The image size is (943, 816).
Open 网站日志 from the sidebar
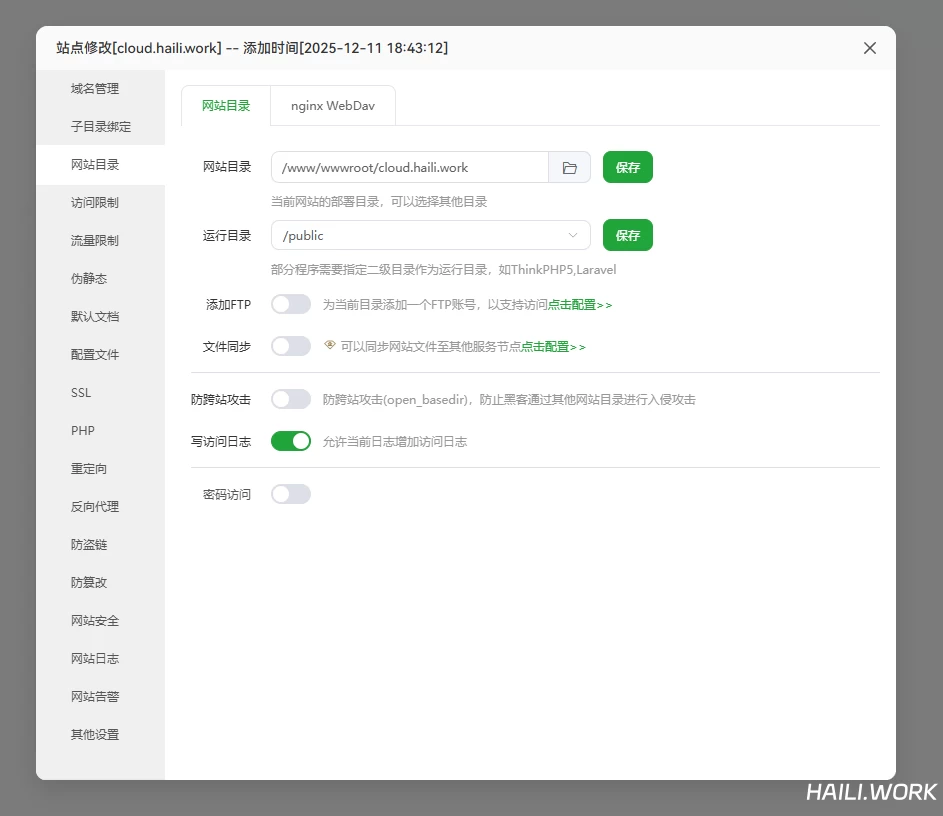pyautogui.click(x=95, y=659)
